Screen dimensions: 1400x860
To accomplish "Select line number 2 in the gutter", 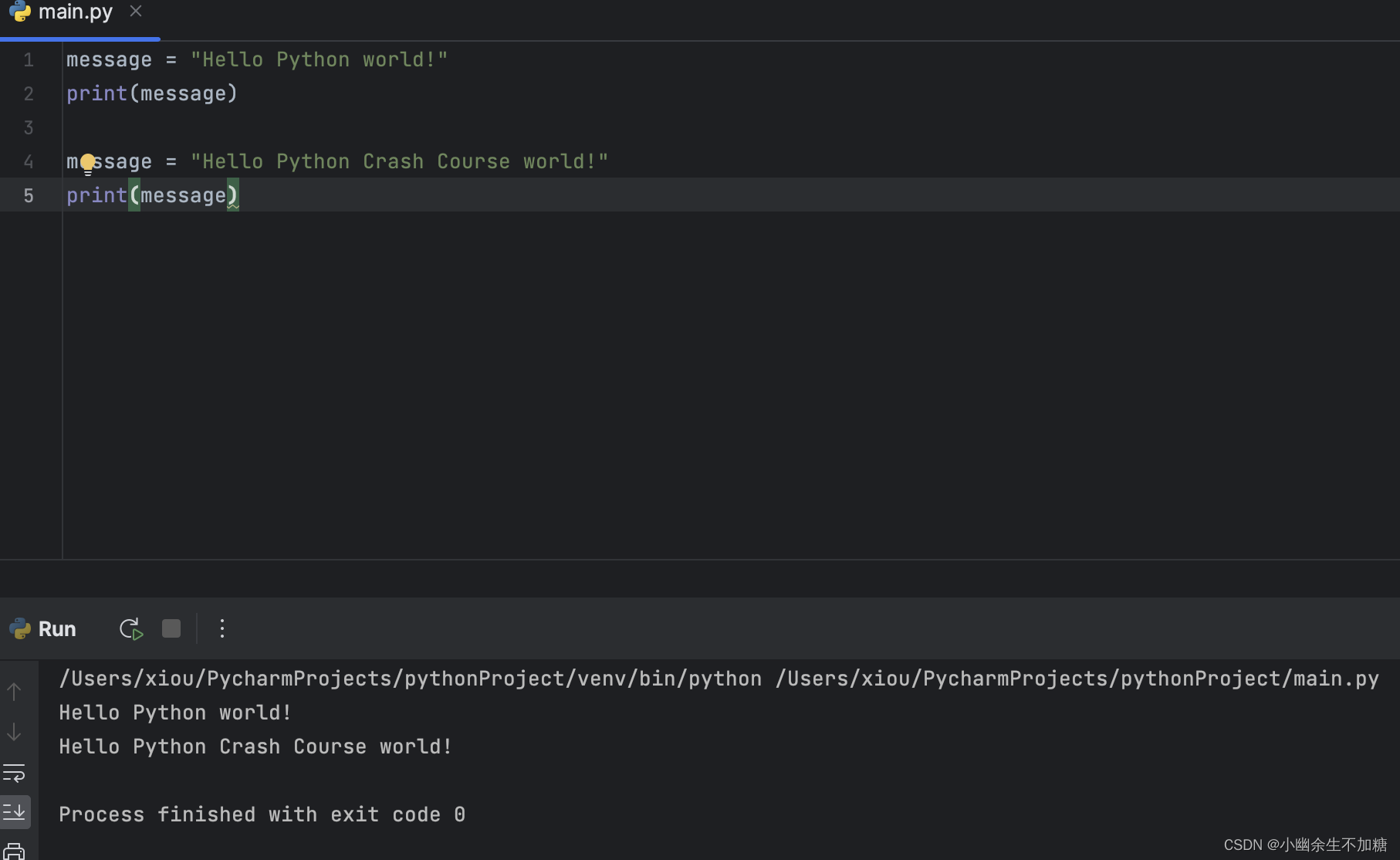I will coord(29,94).
